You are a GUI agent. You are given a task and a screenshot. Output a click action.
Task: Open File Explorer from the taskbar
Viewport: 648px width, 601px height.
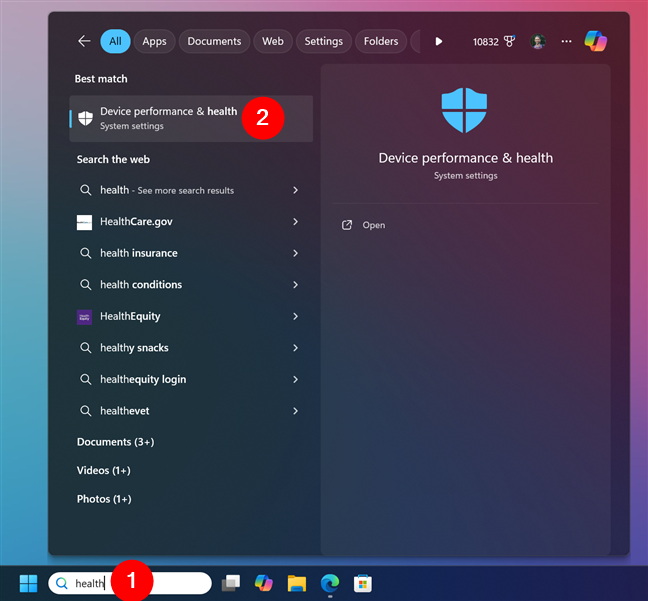[x=297, y=583]
